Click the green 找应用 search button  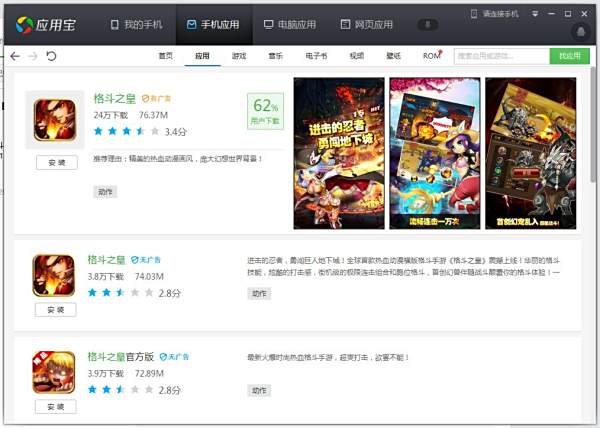click(570, 56)
